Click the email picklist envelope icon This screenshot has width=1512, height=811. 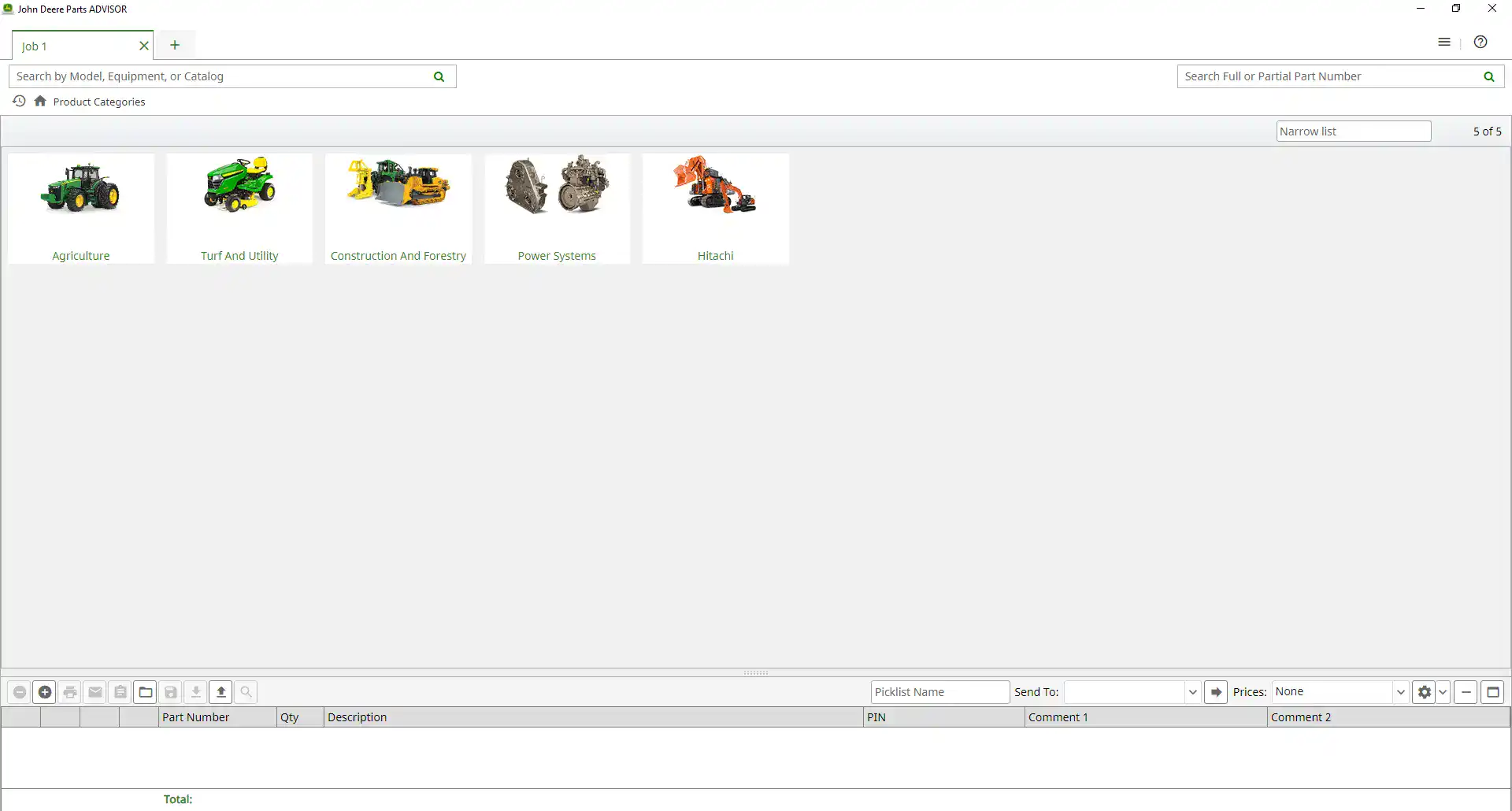click(x=95, y=692)
